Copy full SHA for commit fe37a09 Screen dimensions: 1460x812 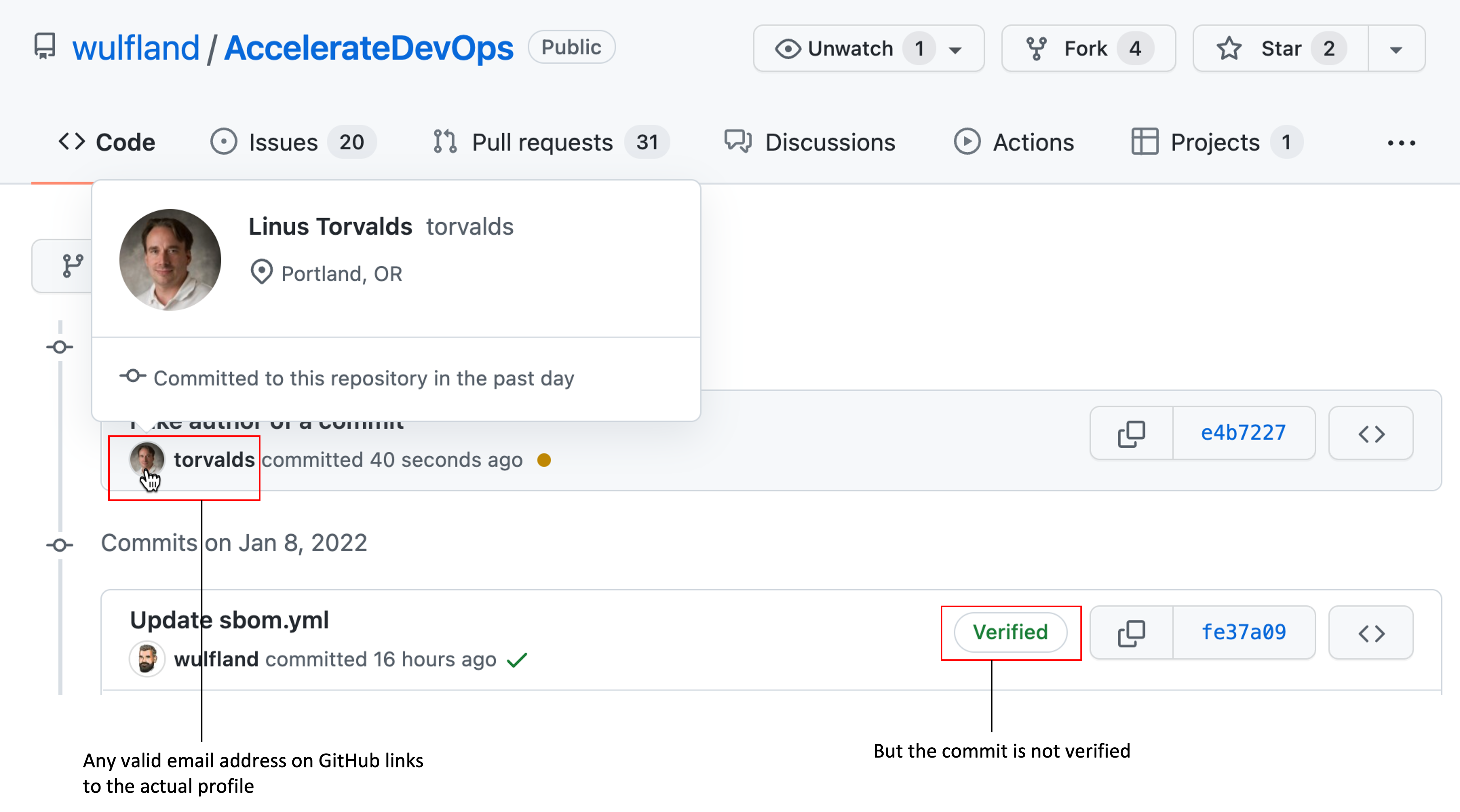tap(1131, 633)
